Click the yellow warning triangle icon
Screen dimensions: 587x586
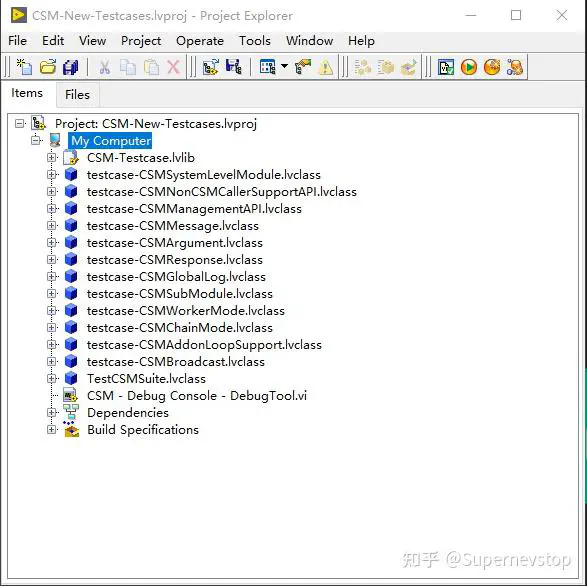coord(326,67)
